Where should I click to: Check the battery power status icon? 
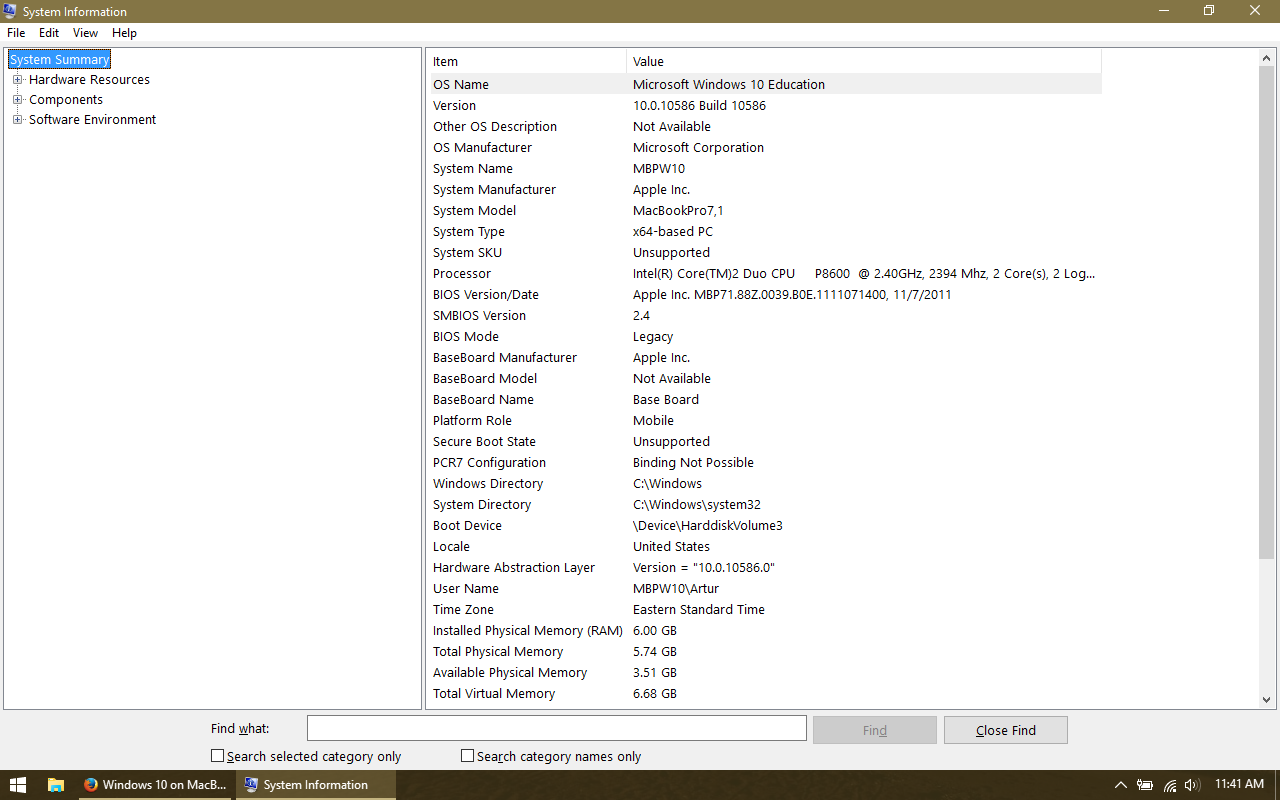pyautogui.click(x=1145, y=785)
